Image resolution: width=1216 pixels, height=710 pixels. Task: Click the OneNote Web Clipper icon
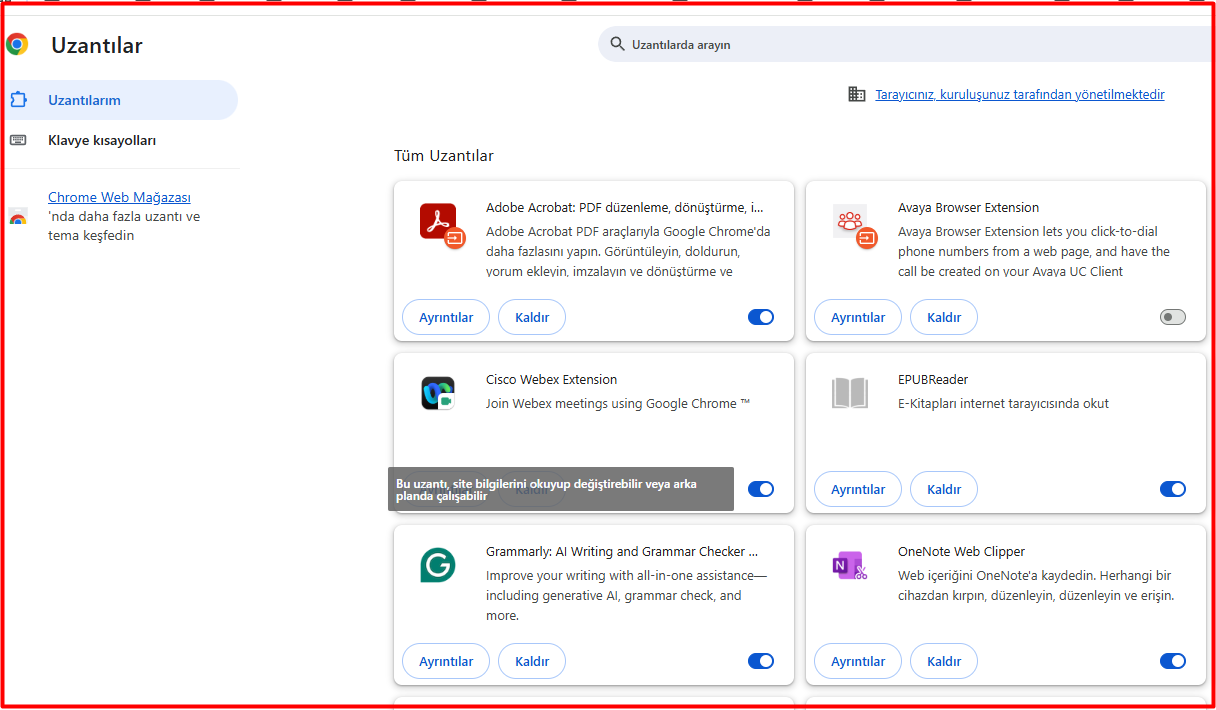pyautogui.click(x=850, y=565)
